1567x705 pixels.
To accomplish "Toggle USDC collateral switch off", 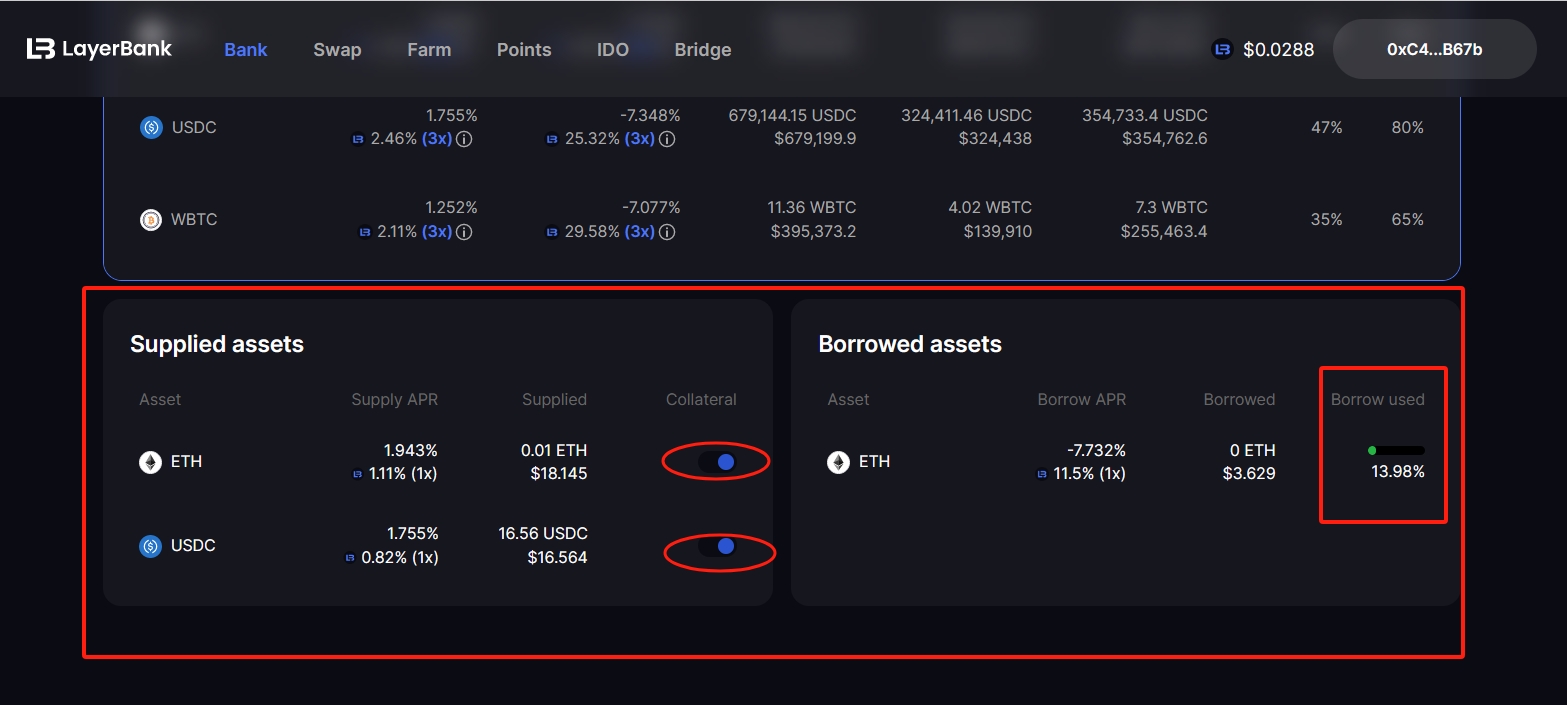I will pyautogui.click(x=717, y=546).
